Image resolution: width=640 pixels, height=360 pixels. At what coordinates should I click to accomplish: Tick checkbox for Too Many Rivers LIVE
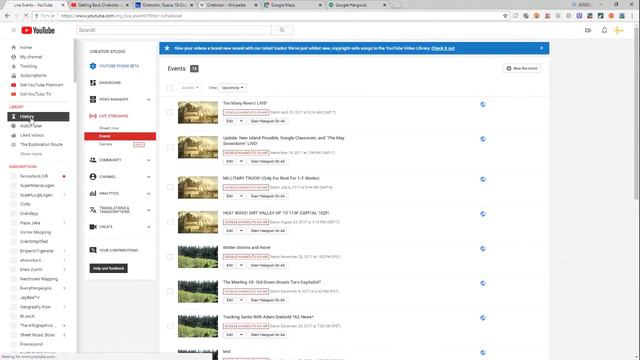[170, 112]
